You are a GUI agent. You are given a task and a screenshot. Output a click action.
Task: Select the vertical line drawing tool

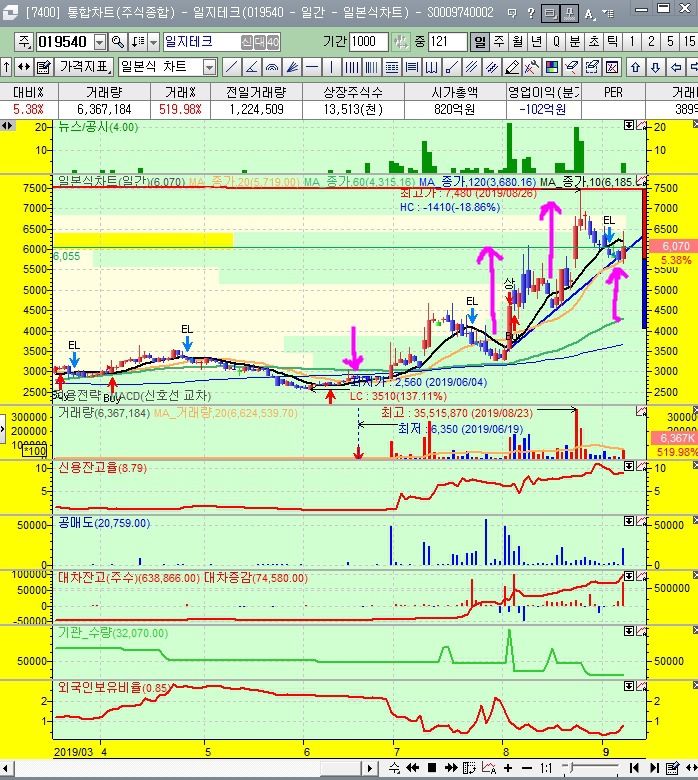(x=332, y=67)
